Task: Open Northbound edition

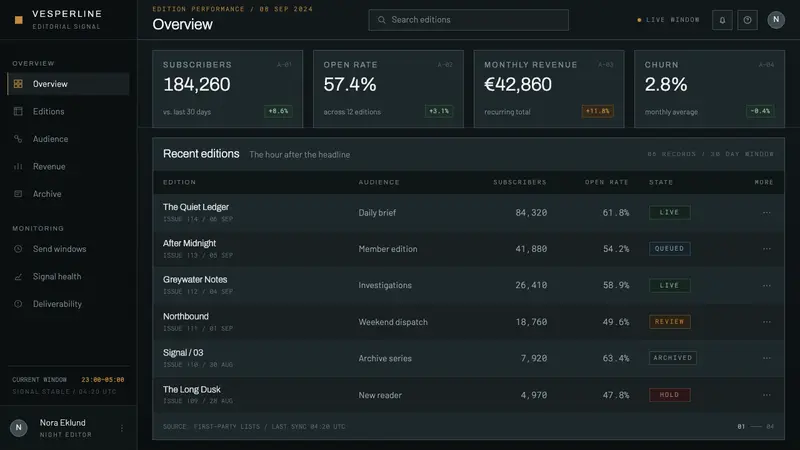Action: [x=186, y=316]
